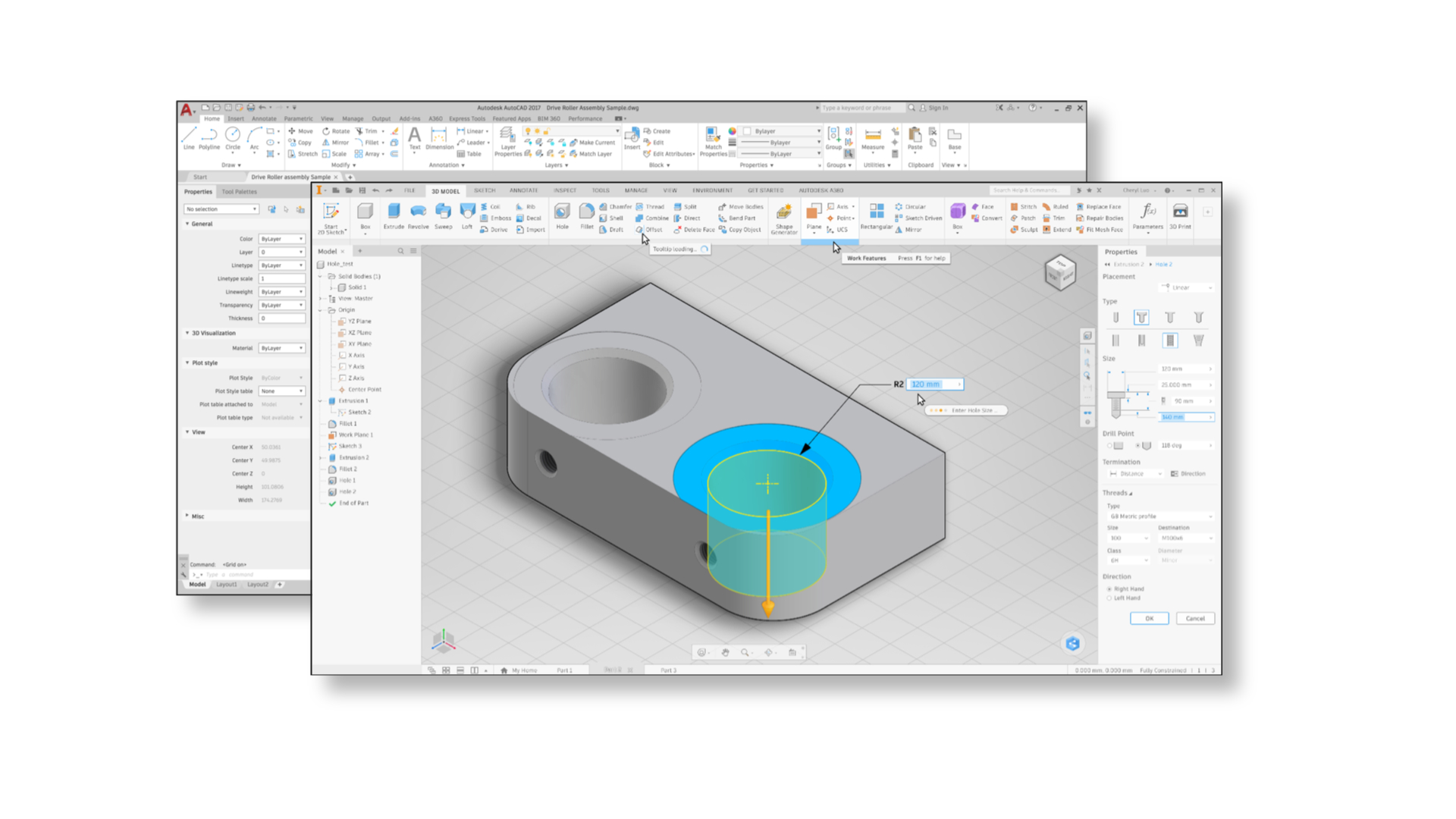Expand the Misc section in AutoCAD Properties
The image size is (1456, 819).
point(187,516)
